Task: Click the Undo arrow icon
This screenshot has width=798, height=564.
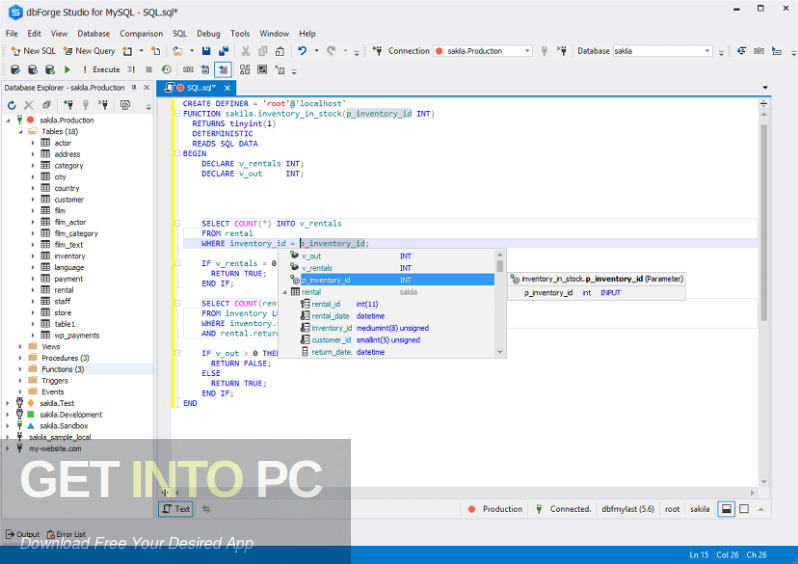Action: tap(302, 51)
